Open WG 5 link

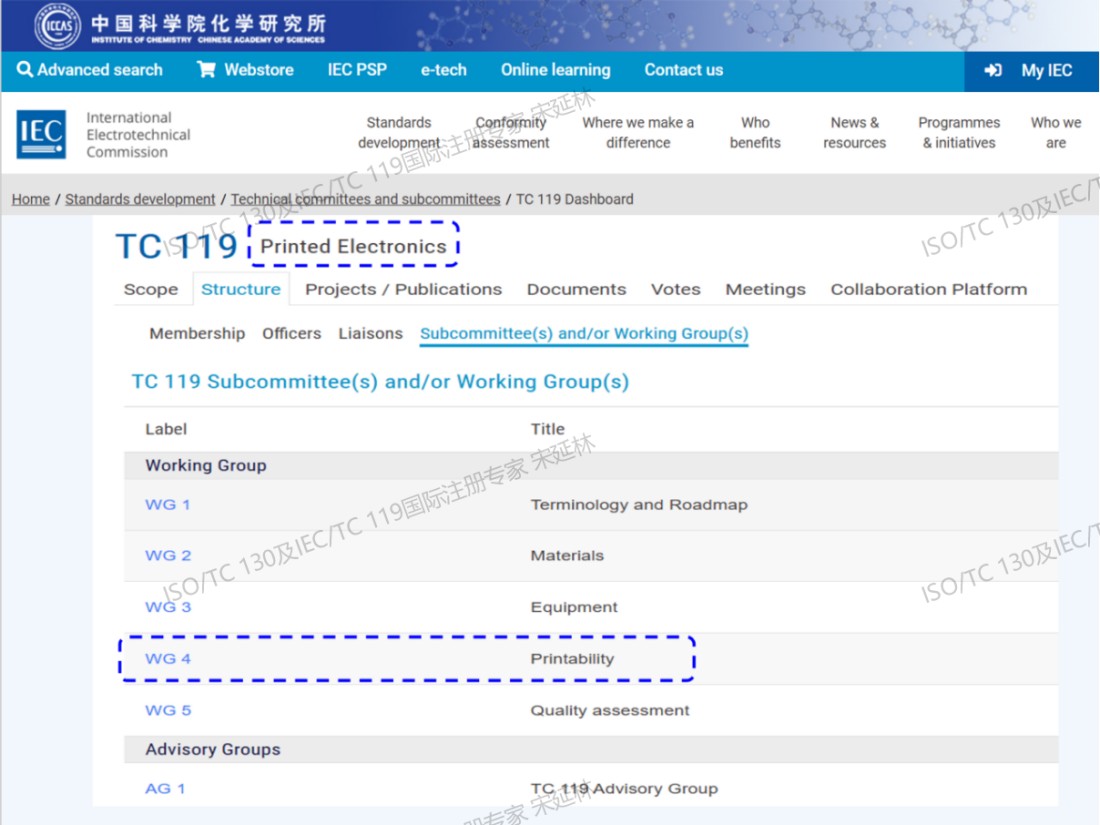168,710
